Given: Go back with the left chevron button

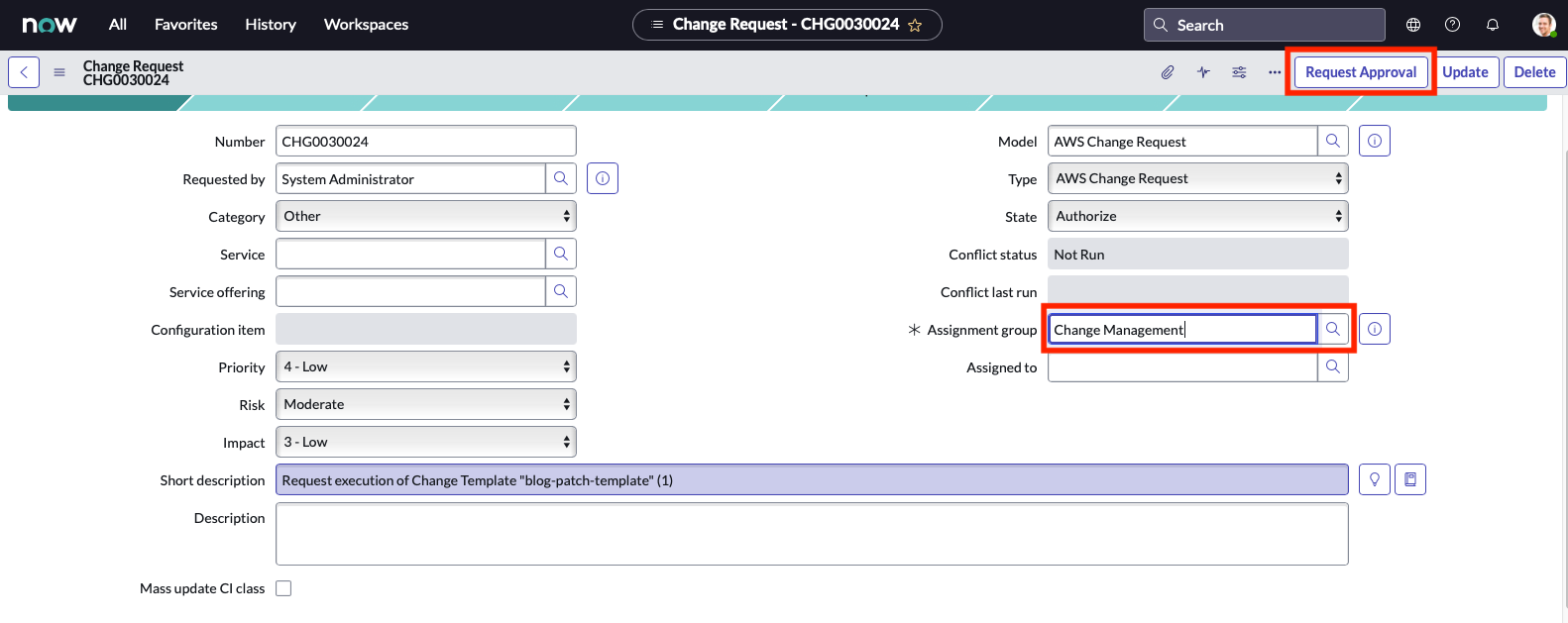Looking at the screenshot, I should coord(24,72).
